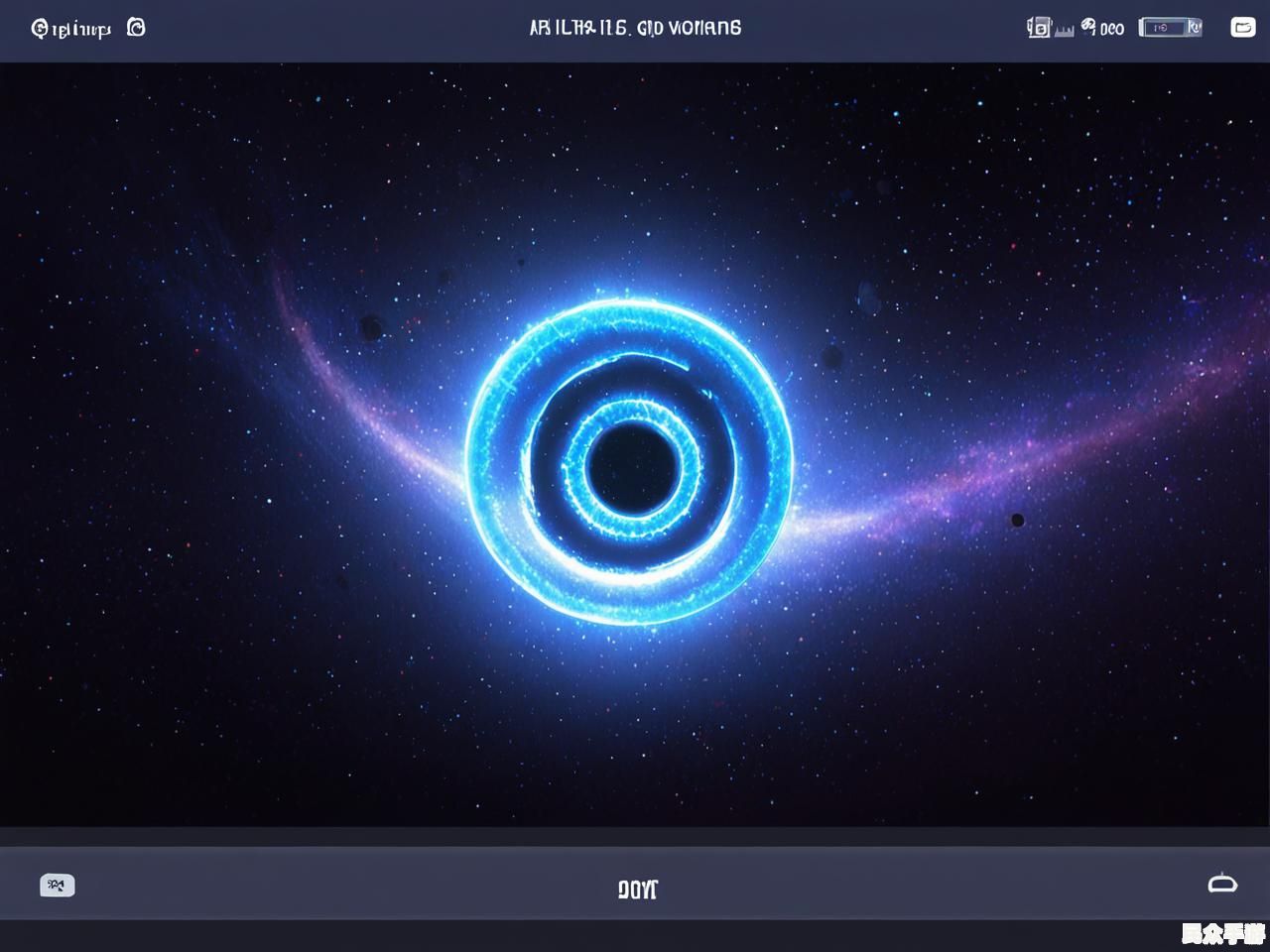Click the dark core of the glowing ring
The height and width of the screenshot is (952, 1270).
point(632,467)
